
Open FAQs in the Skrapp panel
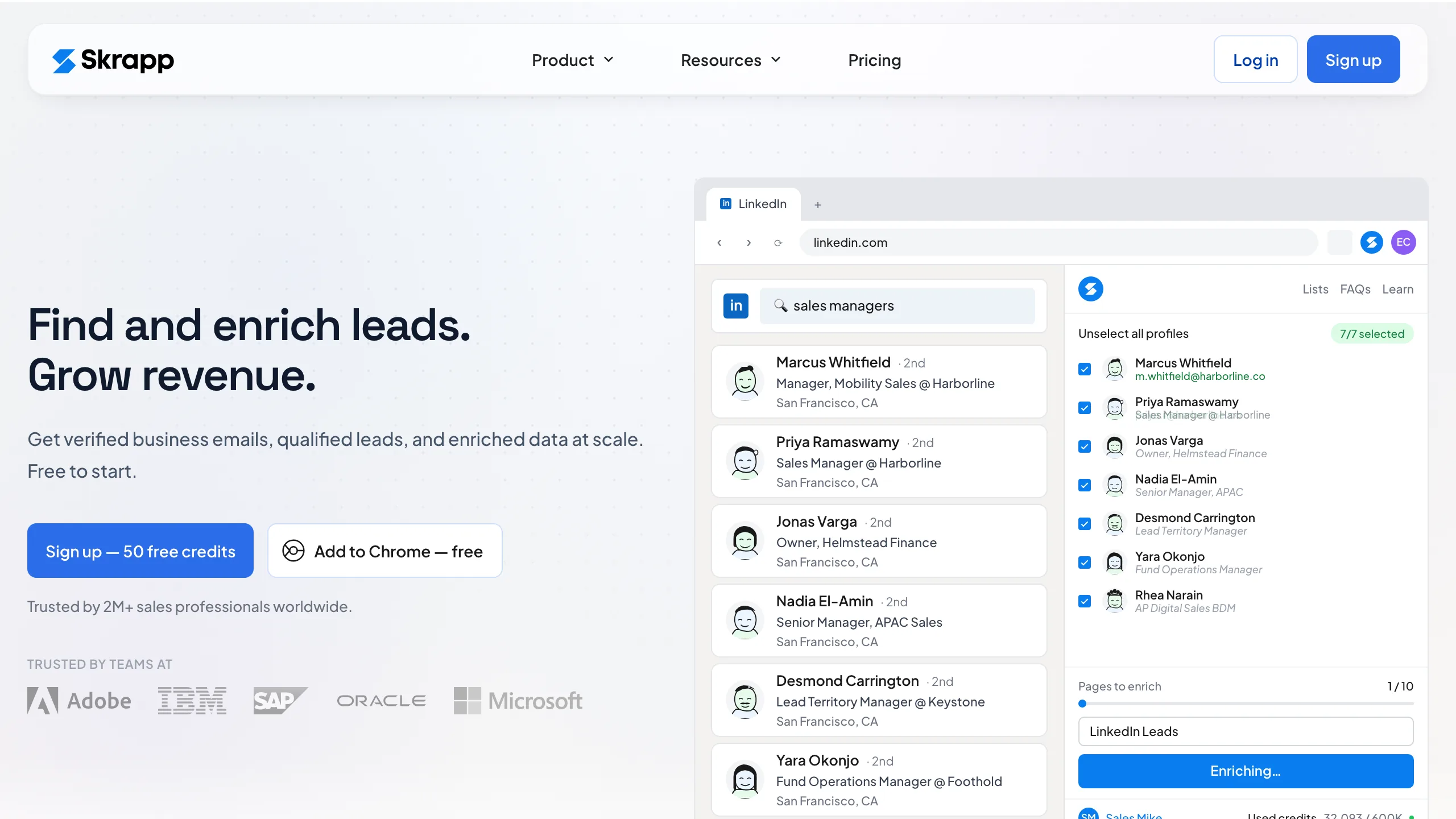click(1355, 289)
